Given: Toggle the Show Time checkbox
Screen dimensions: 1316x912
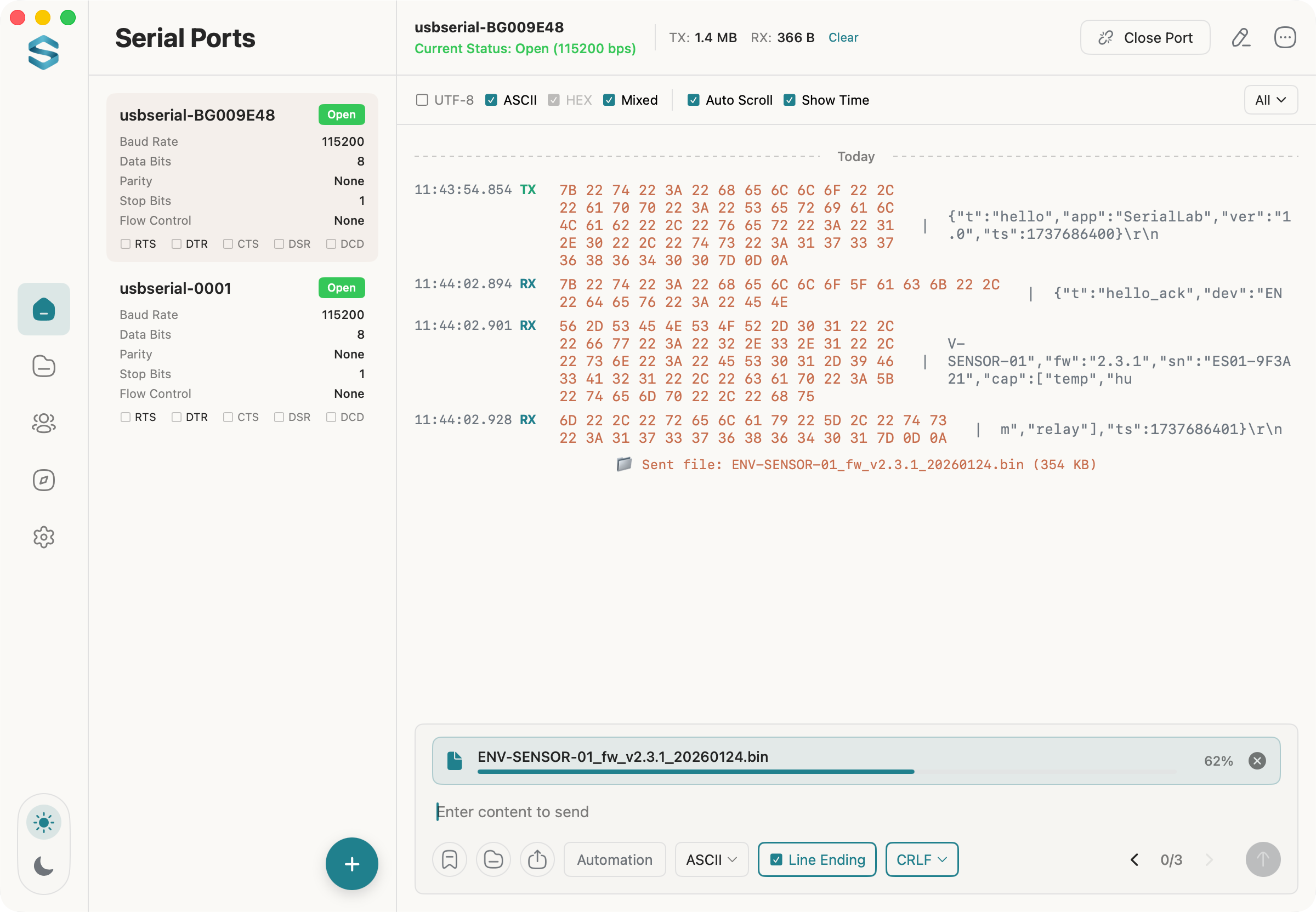Looking at the screenshot, I should pyautogui.click(x=790, y=100).
